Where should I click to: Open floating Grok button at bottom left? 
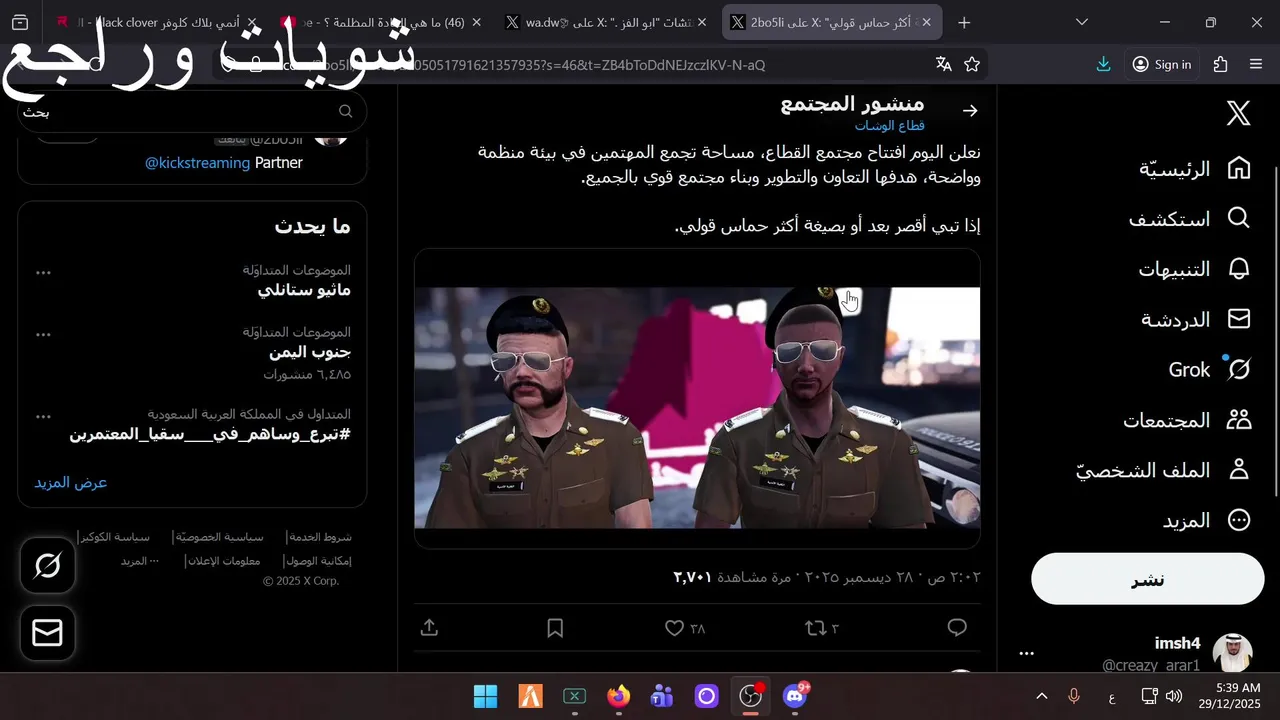(48, 566)
